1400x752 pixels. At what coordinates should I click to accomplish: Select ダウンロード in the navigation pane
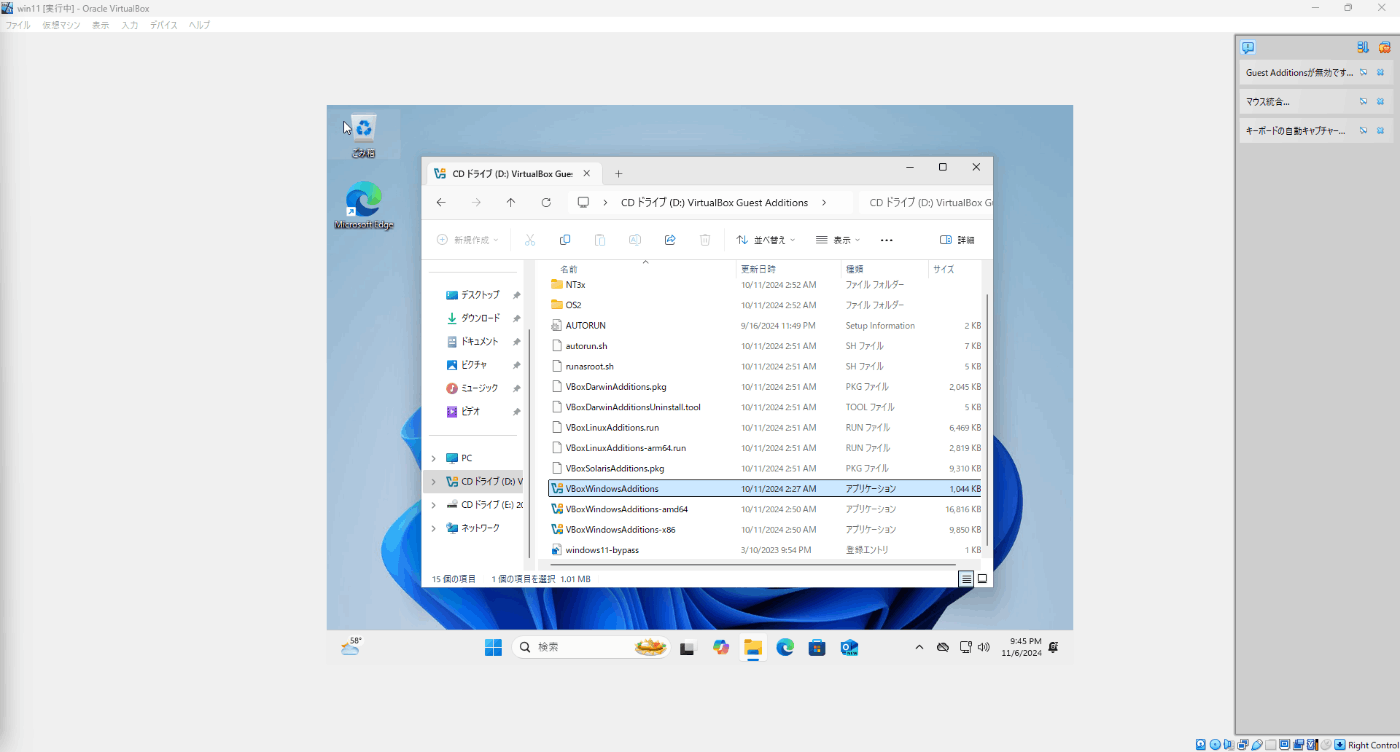(480, 318)
